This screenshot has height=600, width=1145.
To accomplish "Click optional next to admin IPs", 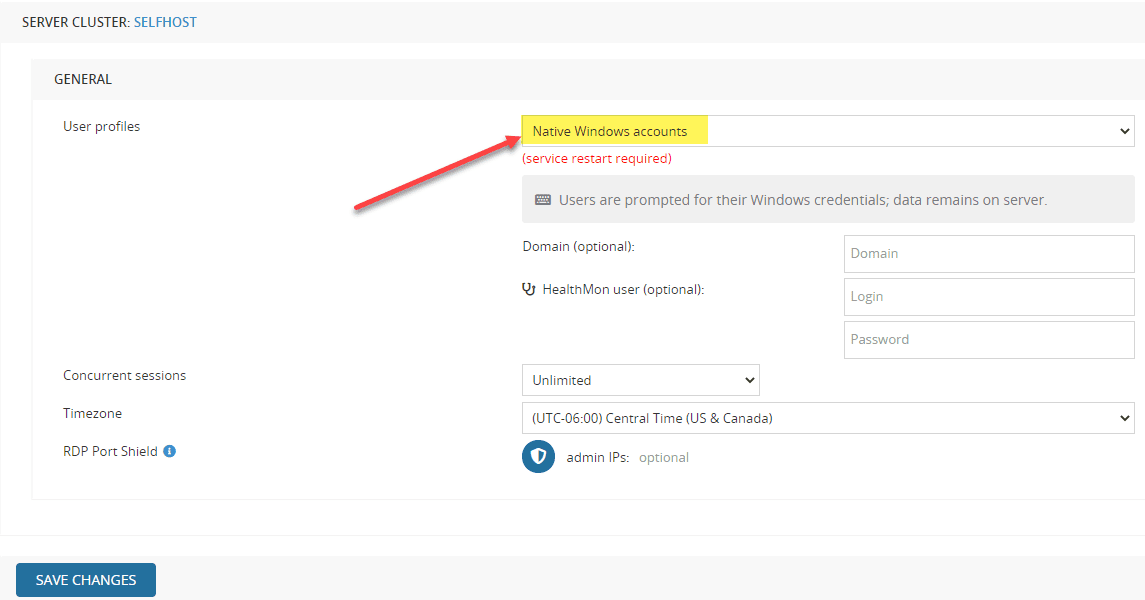I will click(x=666, y=456).
